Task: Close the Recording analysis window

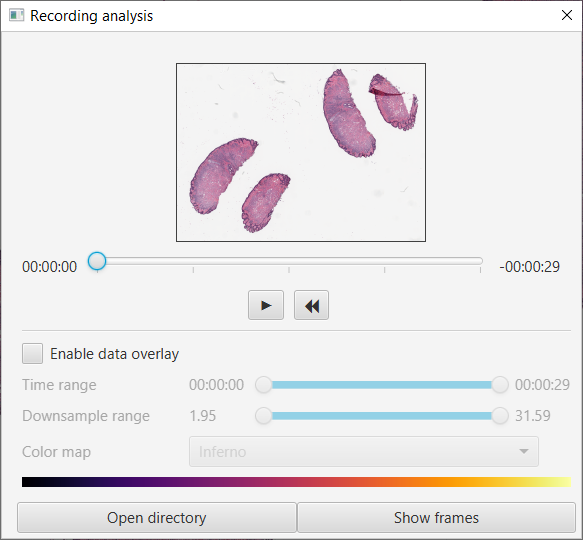Action: [567, 15]
